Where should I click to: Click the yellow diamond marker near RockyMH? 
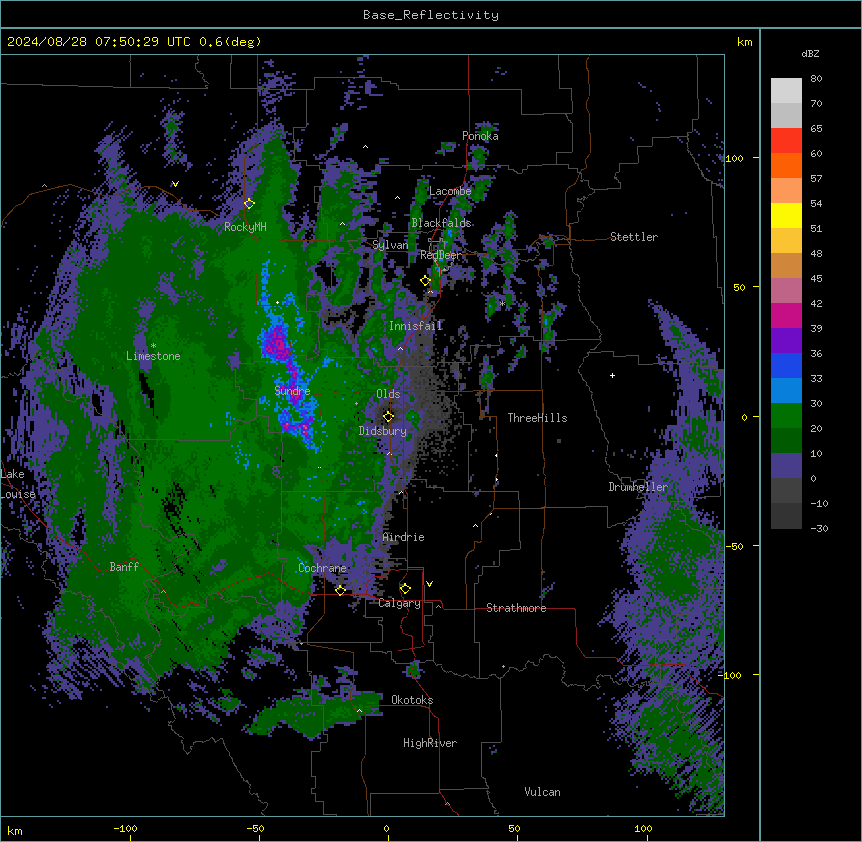(x=249, y=204)
